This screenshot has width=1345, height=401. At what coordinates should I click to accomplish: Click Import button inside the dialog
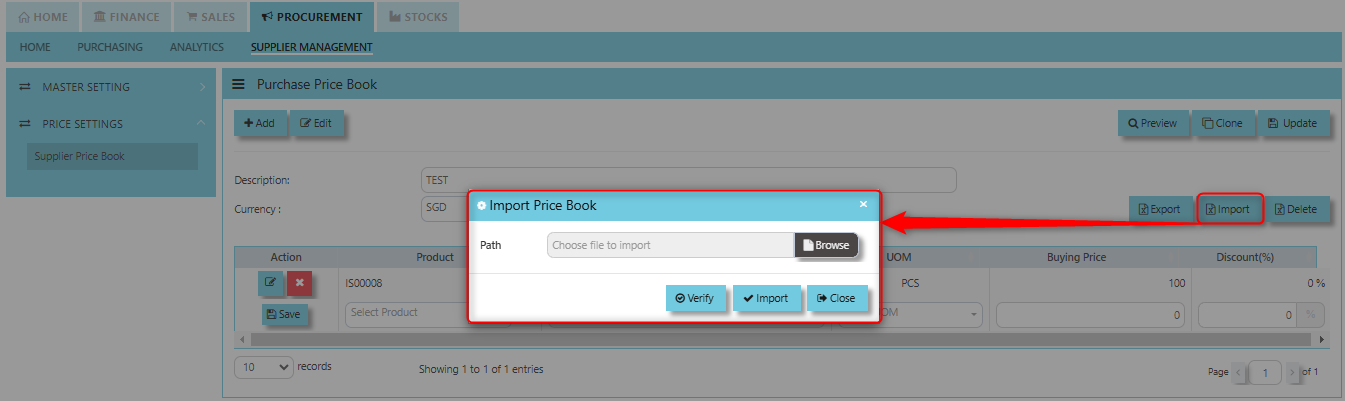pos(766,298)
